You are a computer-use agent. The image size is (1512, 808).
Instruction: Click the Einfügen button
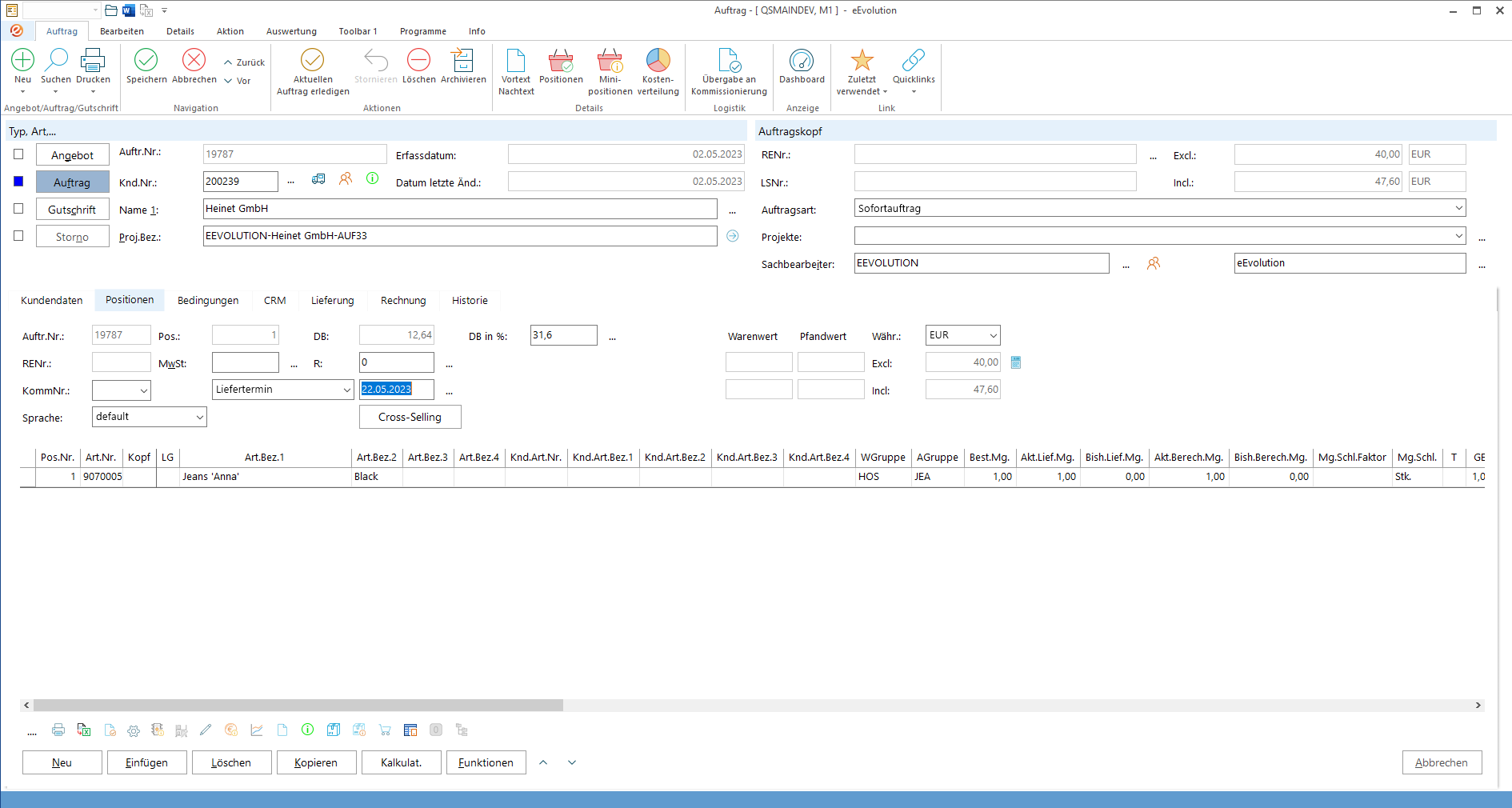pyautogui.click(x=147, y=762)
